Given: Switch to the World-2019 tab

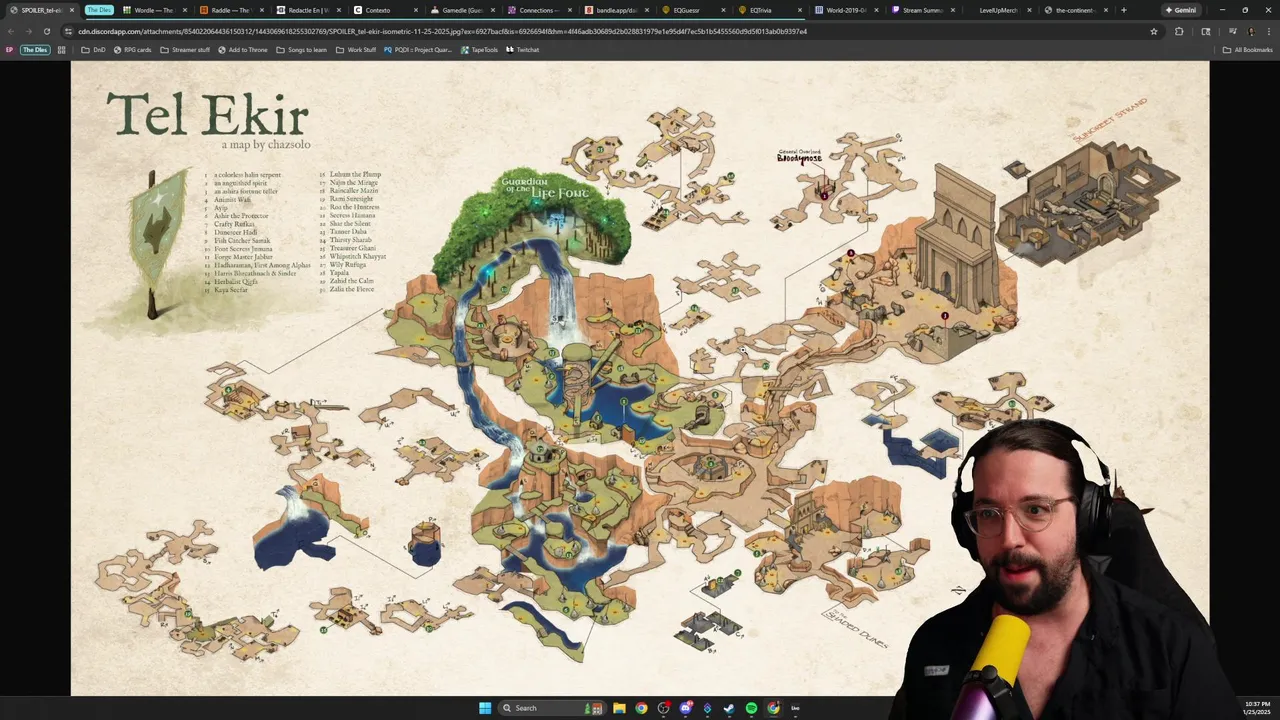Looking at the screenshot, I should point(846,10).
